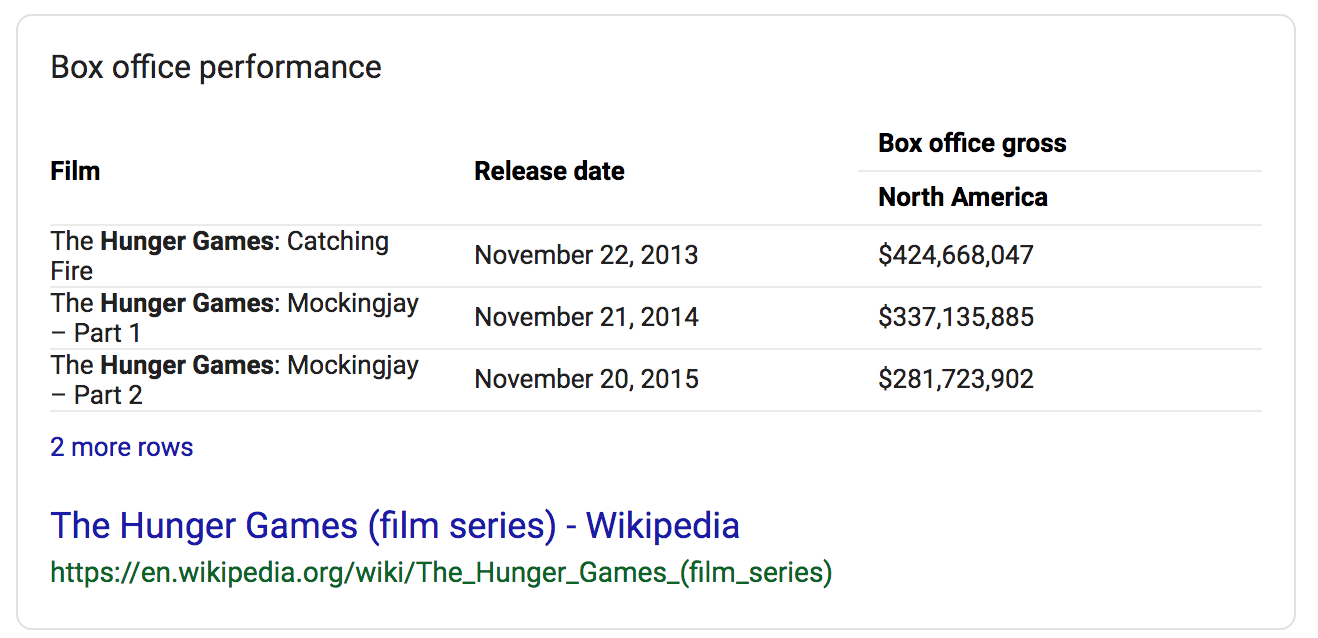Click the gross value $281,723,902
This screenshot has width=1318, height=638.
point(956,379)
